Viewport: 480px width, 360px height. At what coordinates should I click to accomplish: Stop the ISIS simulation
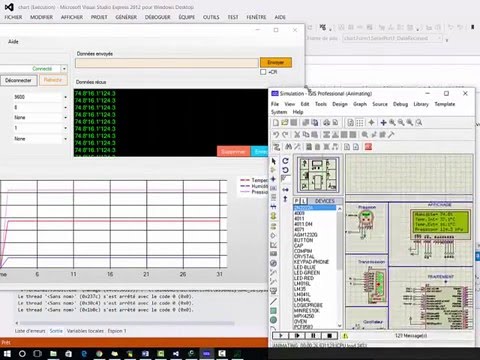(x=330, y=336)
